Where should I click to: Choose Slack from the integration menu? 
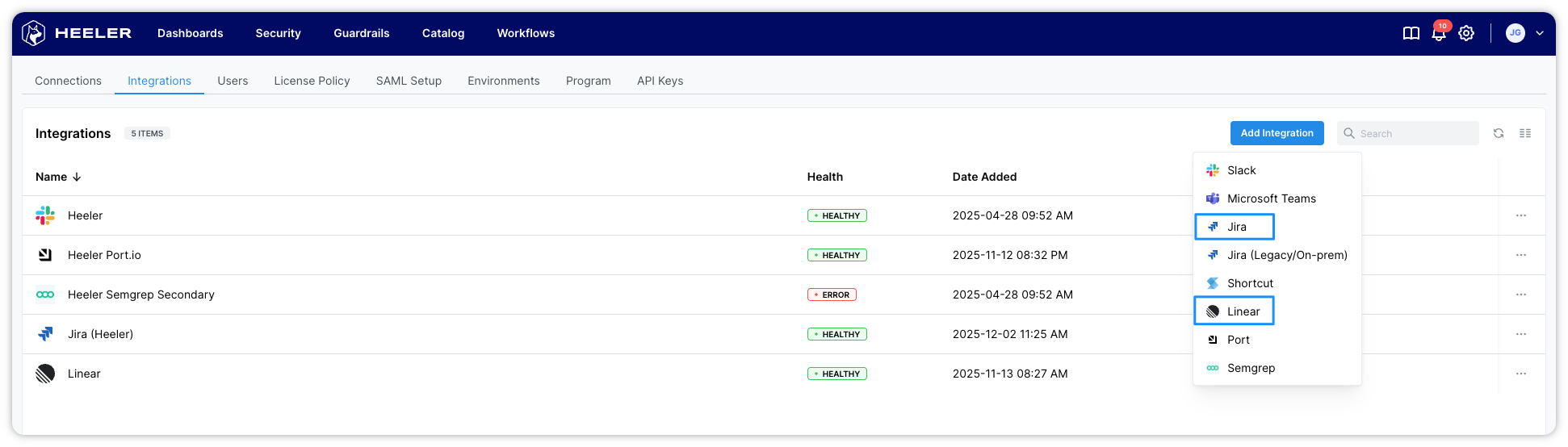[1241, 170]
